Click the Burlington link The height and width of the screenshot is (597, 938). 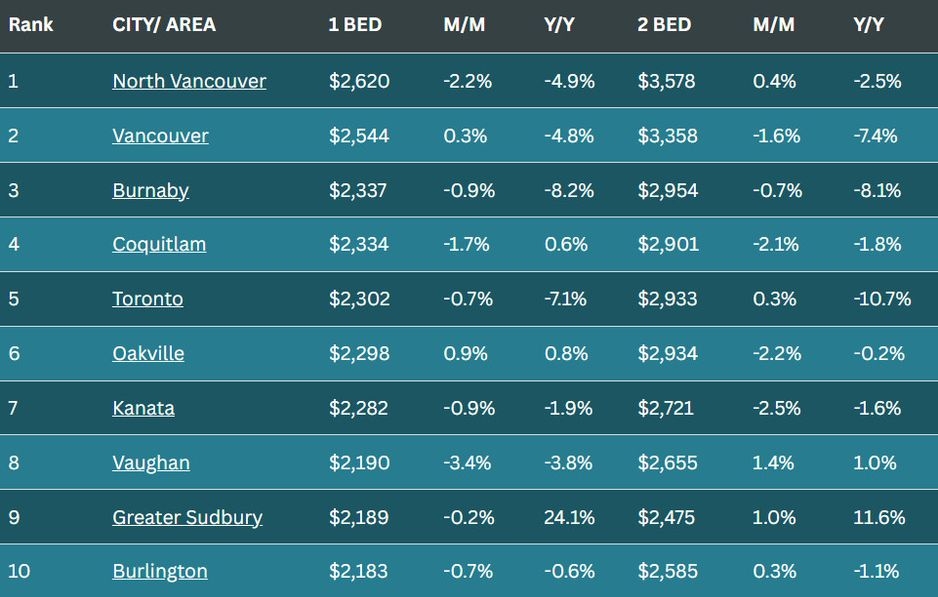point(160,571)
